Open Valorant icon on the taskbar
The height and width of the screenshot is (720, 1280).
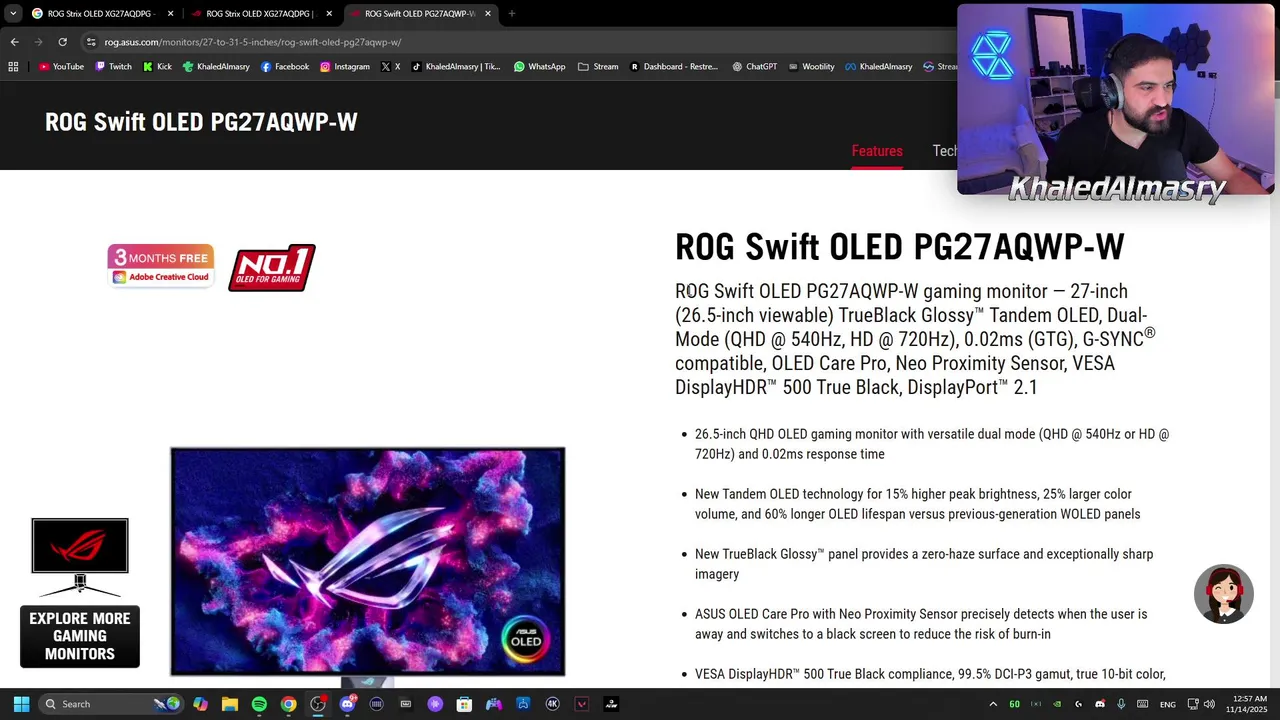[x=581, y=704]
